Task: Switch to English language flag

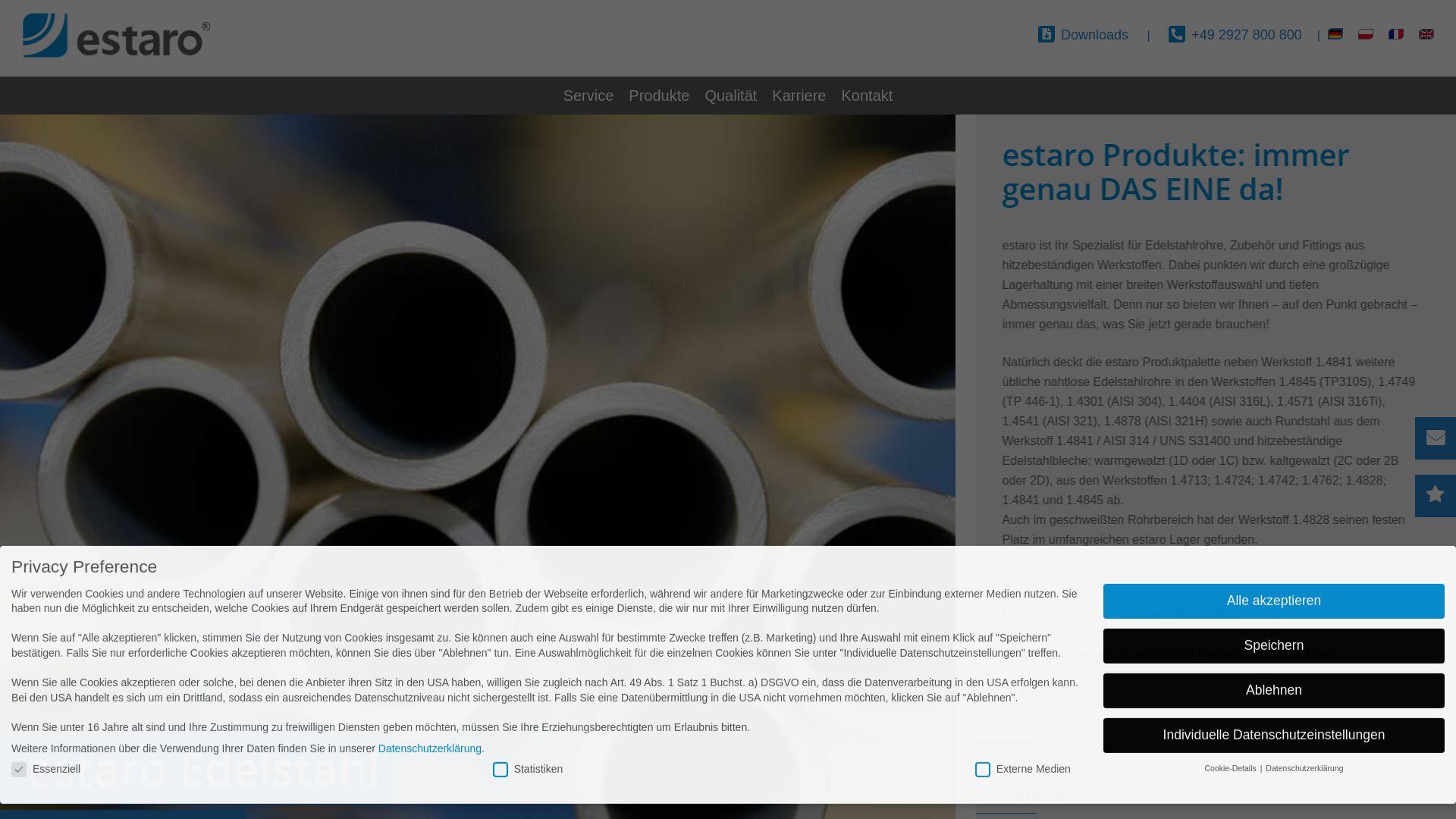Action: 1426,34
